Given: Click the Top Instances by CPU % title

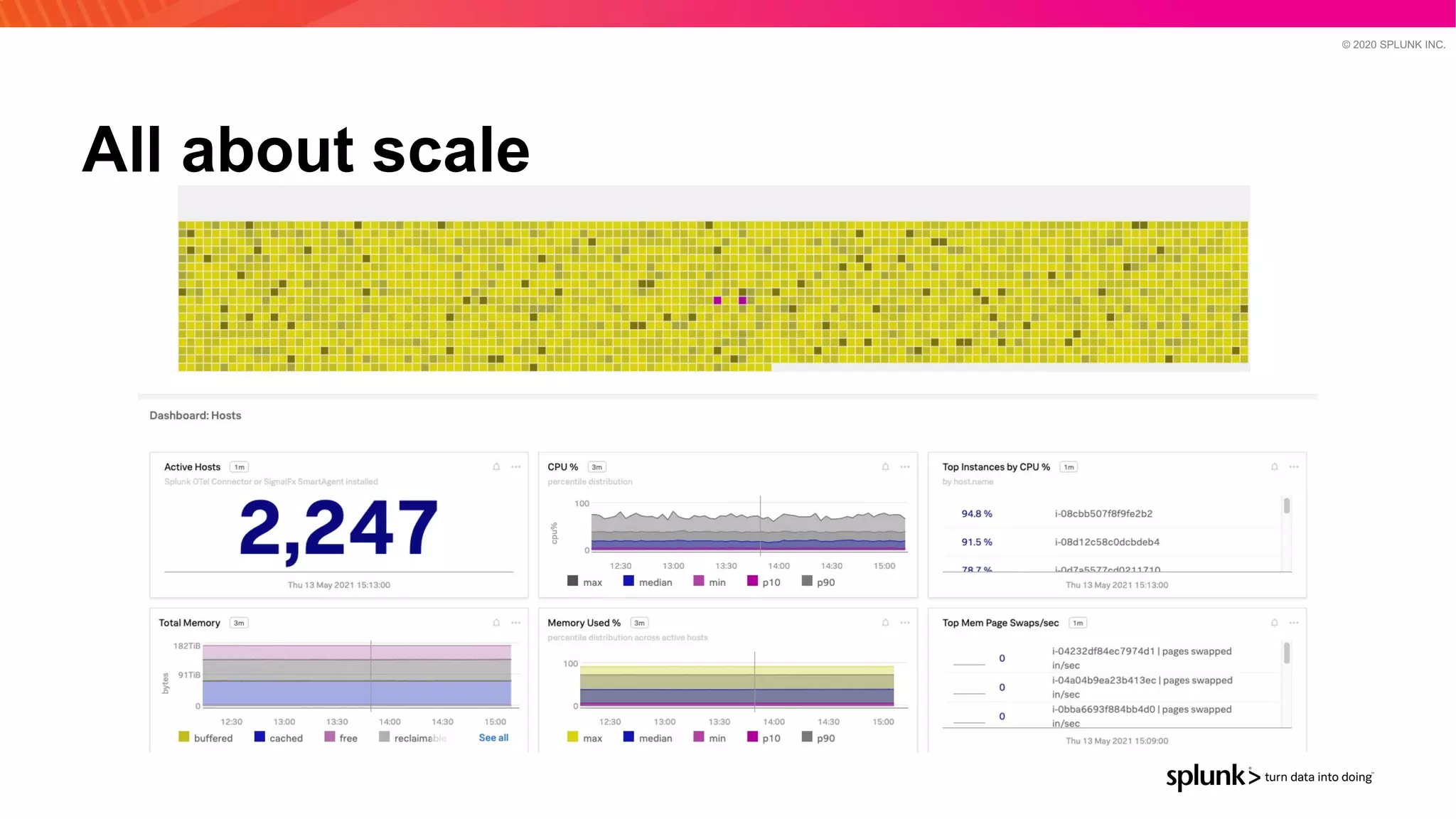Looking at the screenshot, I should coord(996,467).
